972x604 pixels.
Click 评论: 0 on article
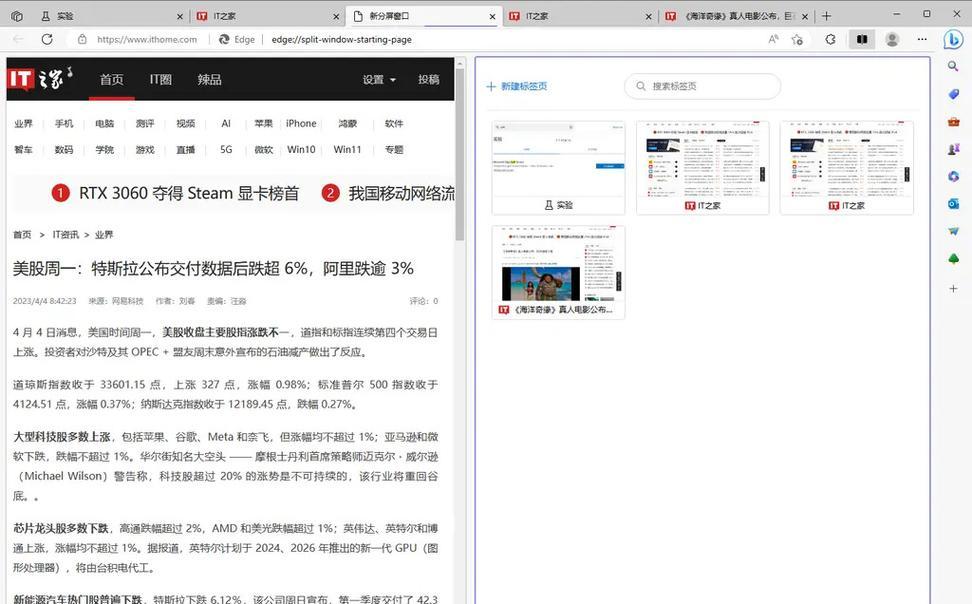pos(423,301)
